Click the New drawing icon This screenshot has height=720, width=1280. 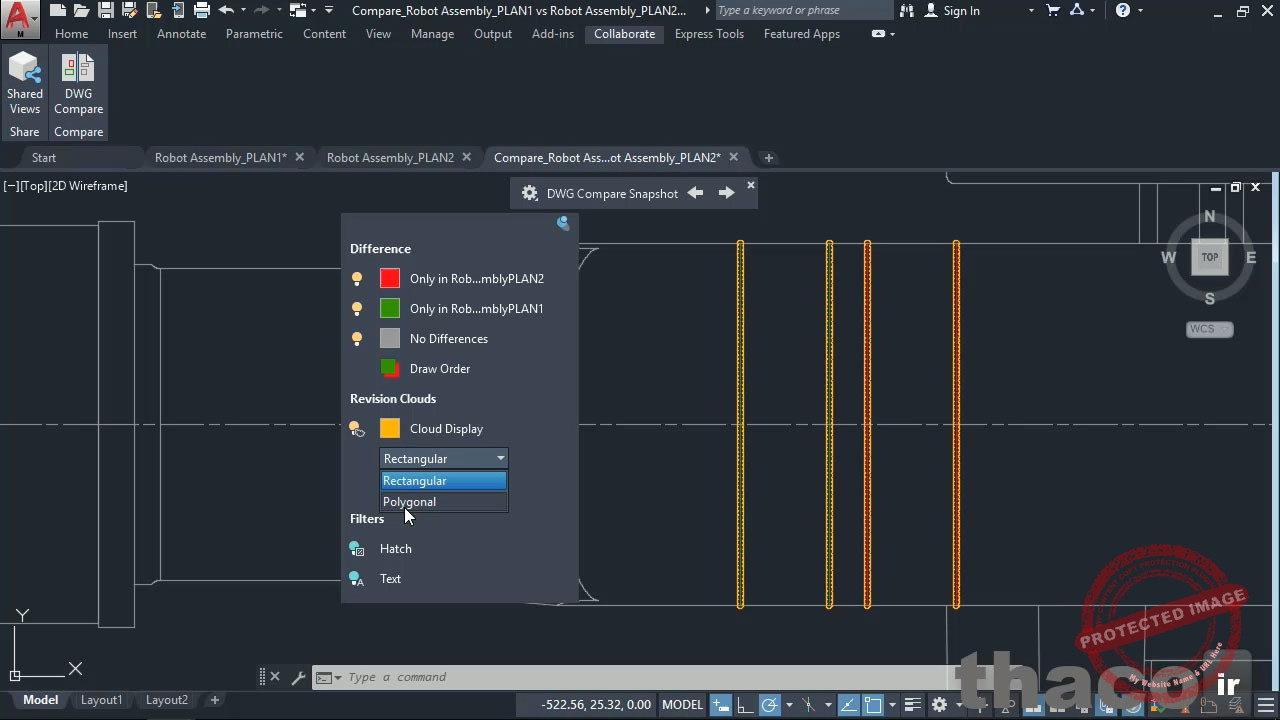pos(59,10)
